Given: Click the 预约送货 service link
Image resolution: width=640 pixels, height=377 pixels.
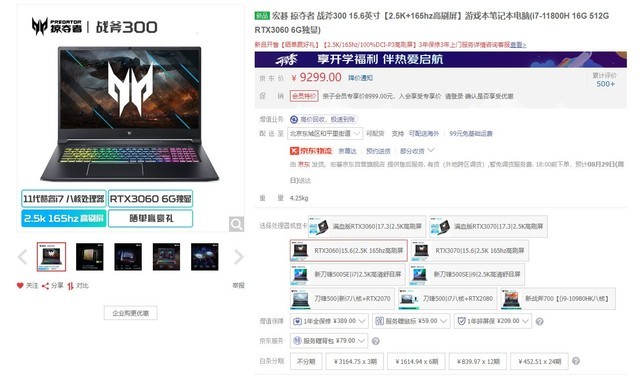Looking at the screenshot, I should point(378,151).
